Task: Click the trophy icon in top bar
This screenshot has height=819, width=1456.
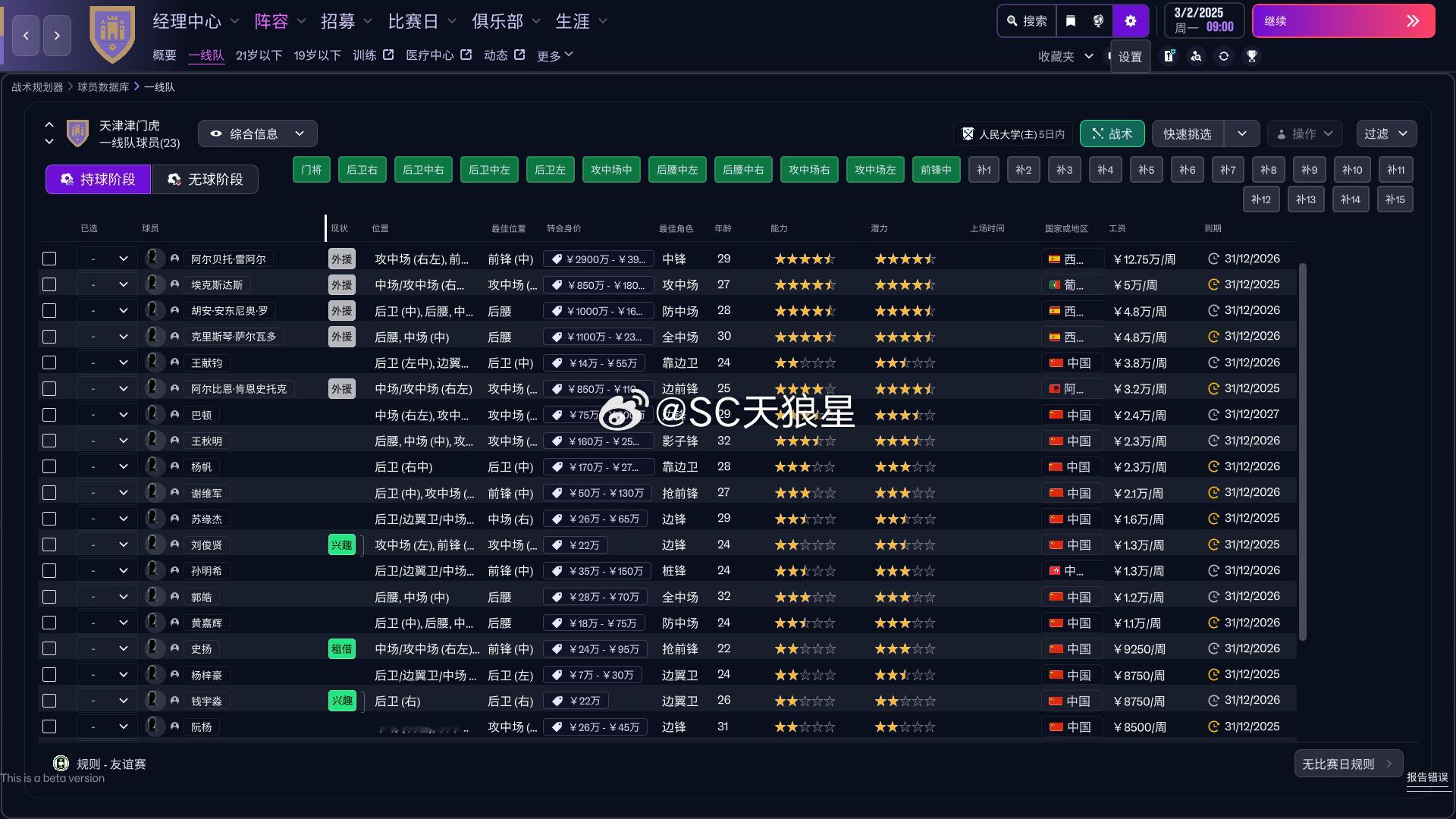Action: click(x=1252, y=56)
